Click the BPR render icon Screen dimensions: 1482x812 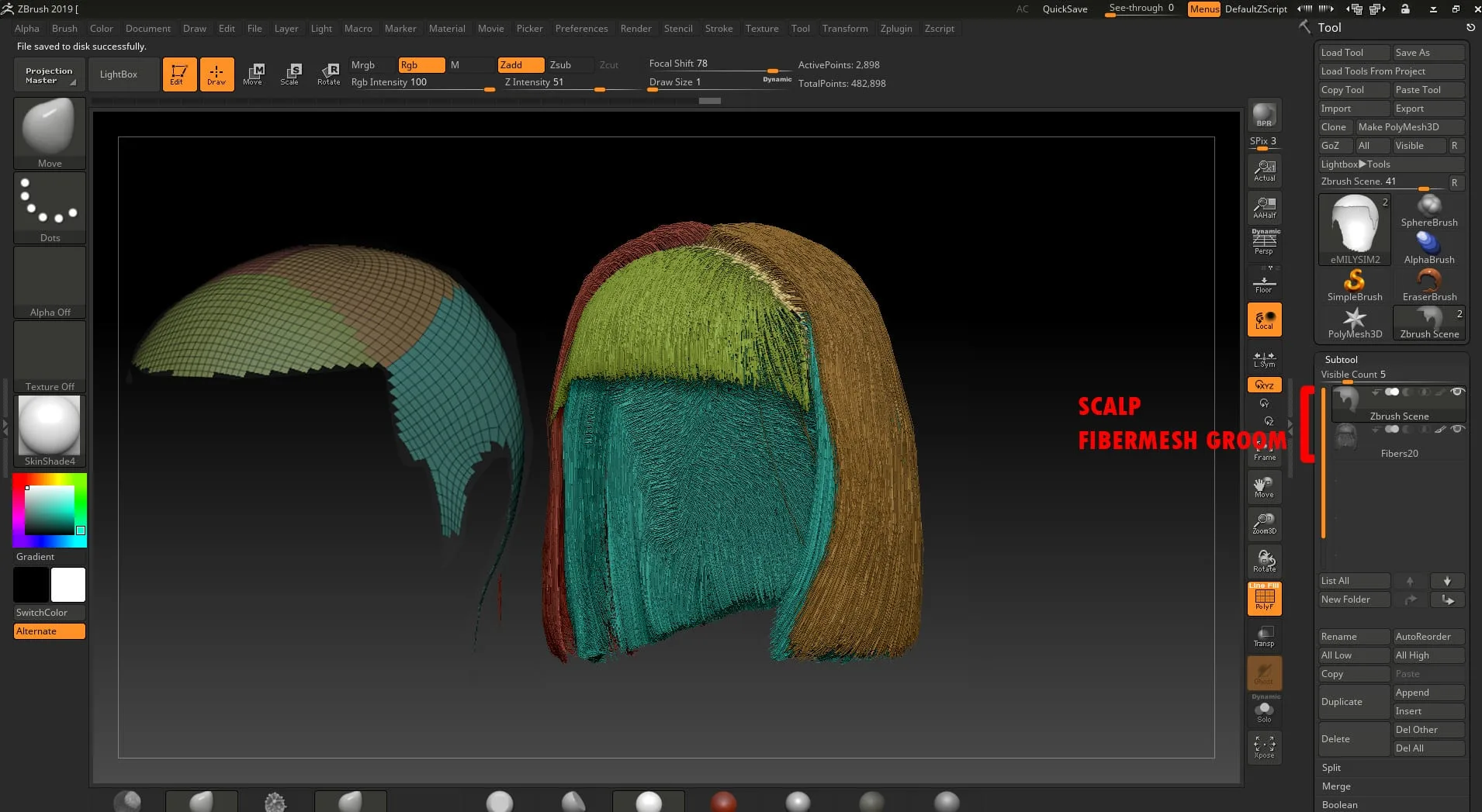(1264, 116)
